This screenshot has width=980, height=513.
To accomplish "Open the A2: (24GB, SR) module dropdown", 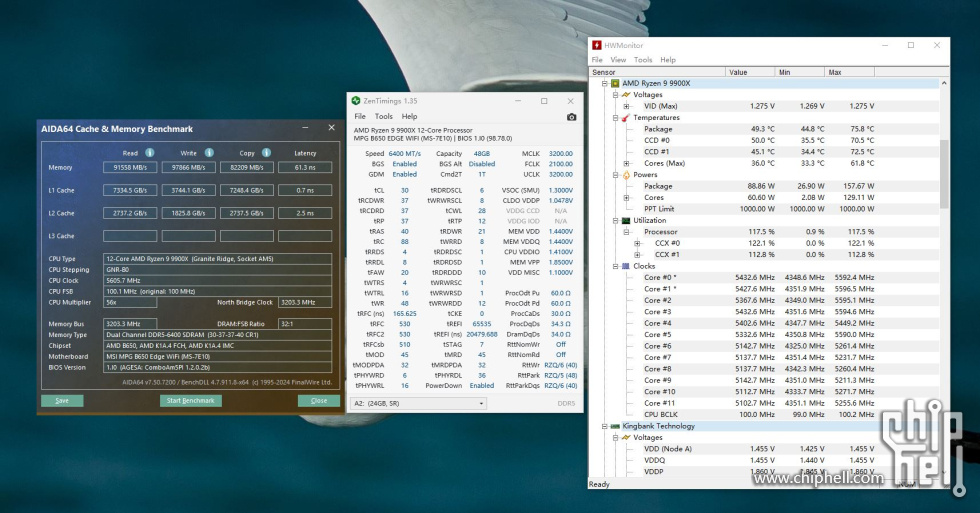I will 418,404.
